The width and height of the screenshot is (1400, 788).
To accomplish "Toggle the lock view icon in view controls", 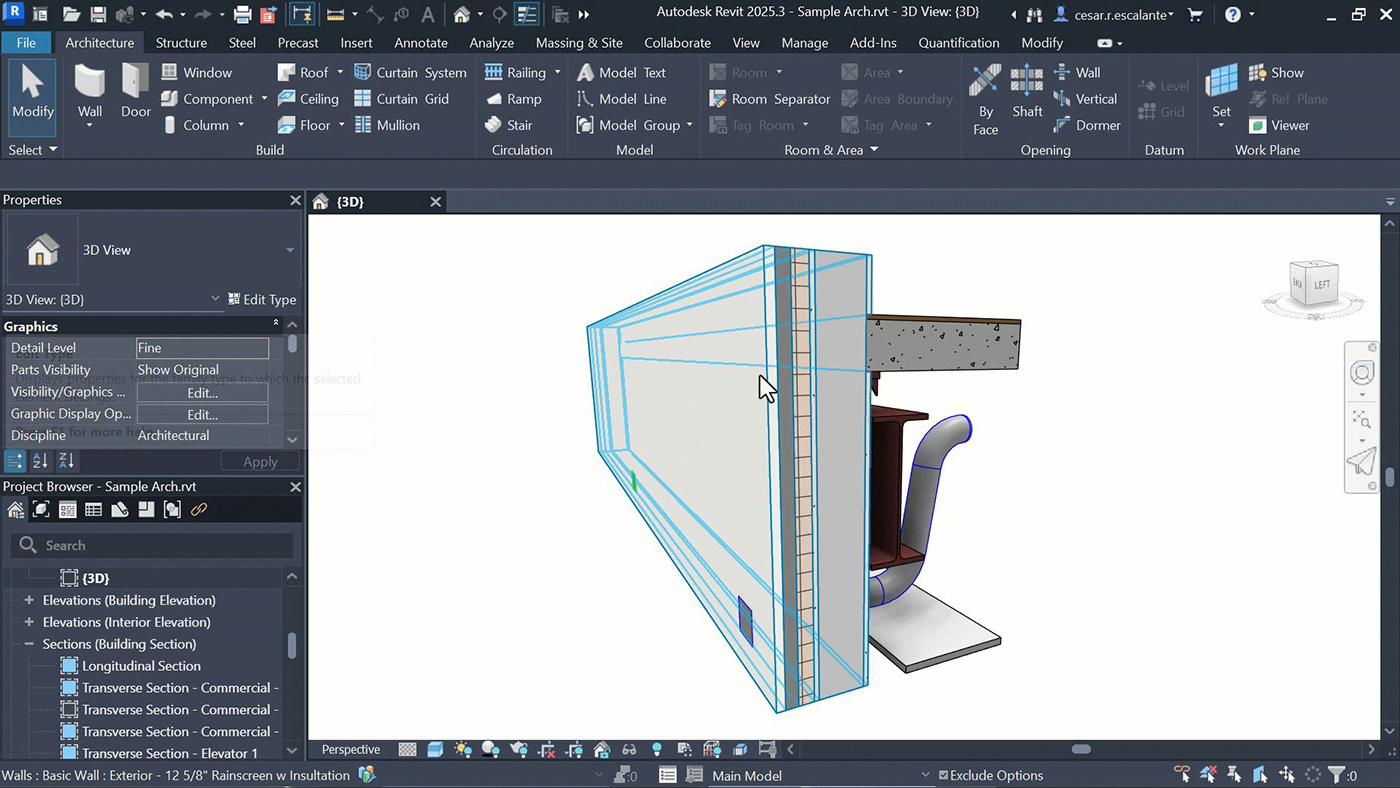I will pyautogui.click(x=602, y=748).
